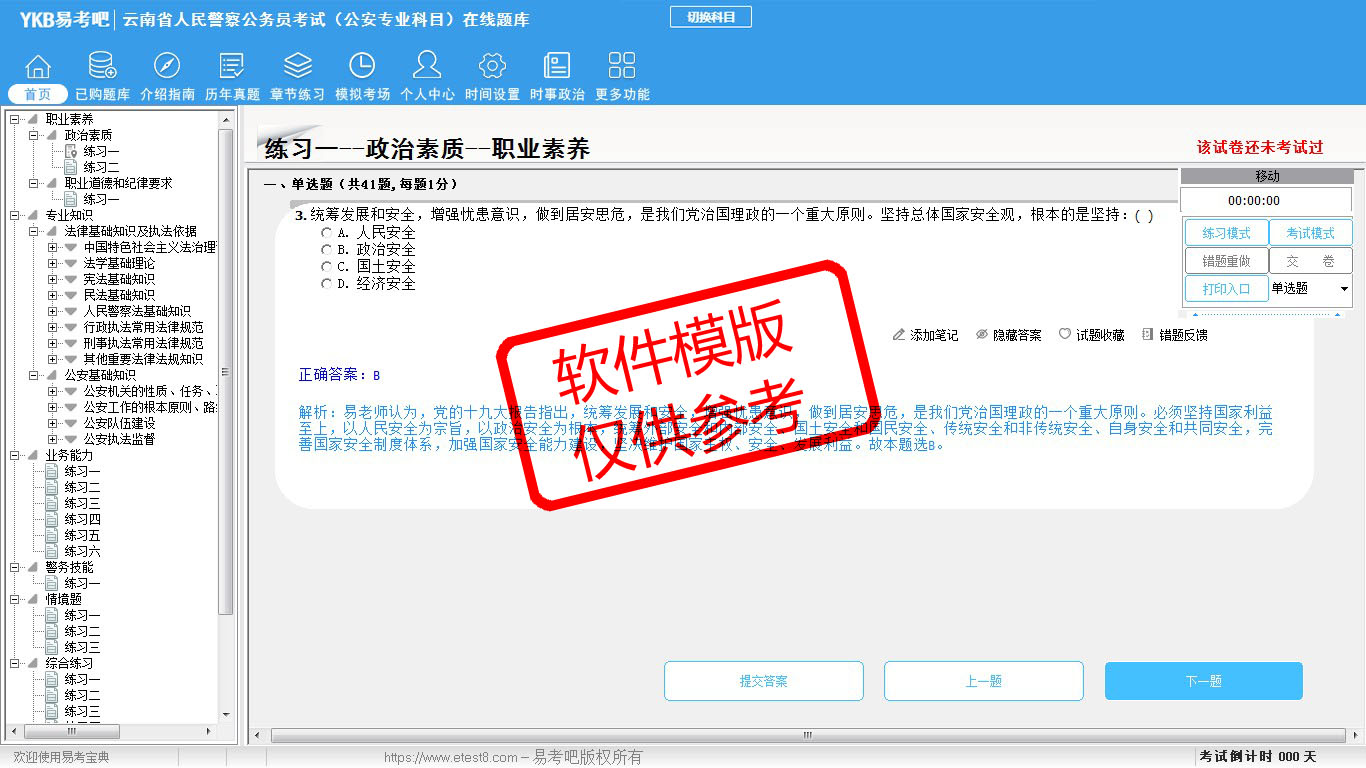Click the question area horizontal scrollbar
The height and width of the screenshot is (768, 1366).
tap(807, 736)
